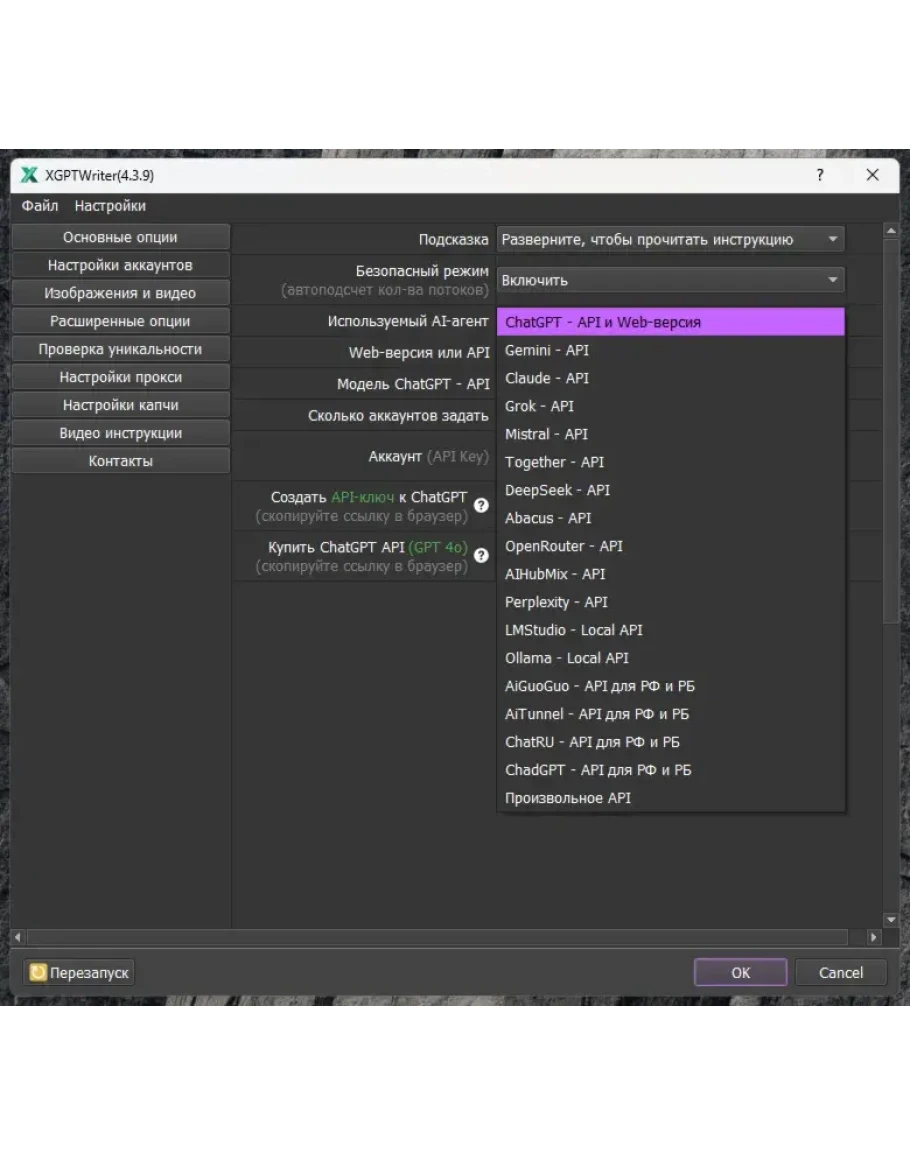Go to Расширенные опции section
The height and width of the screenshot is (1155, 910).
coord(120,321)
